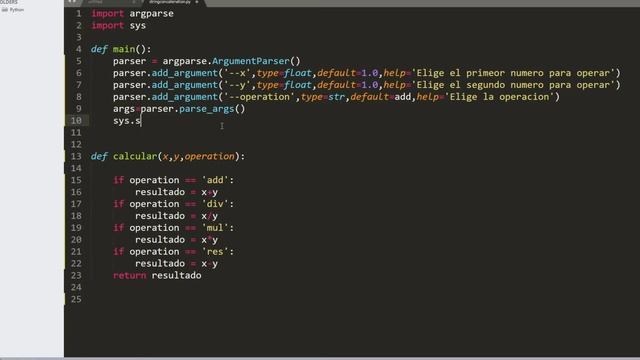Click the unsaved-changes dot on the active tab

click(x=197, y=2)
